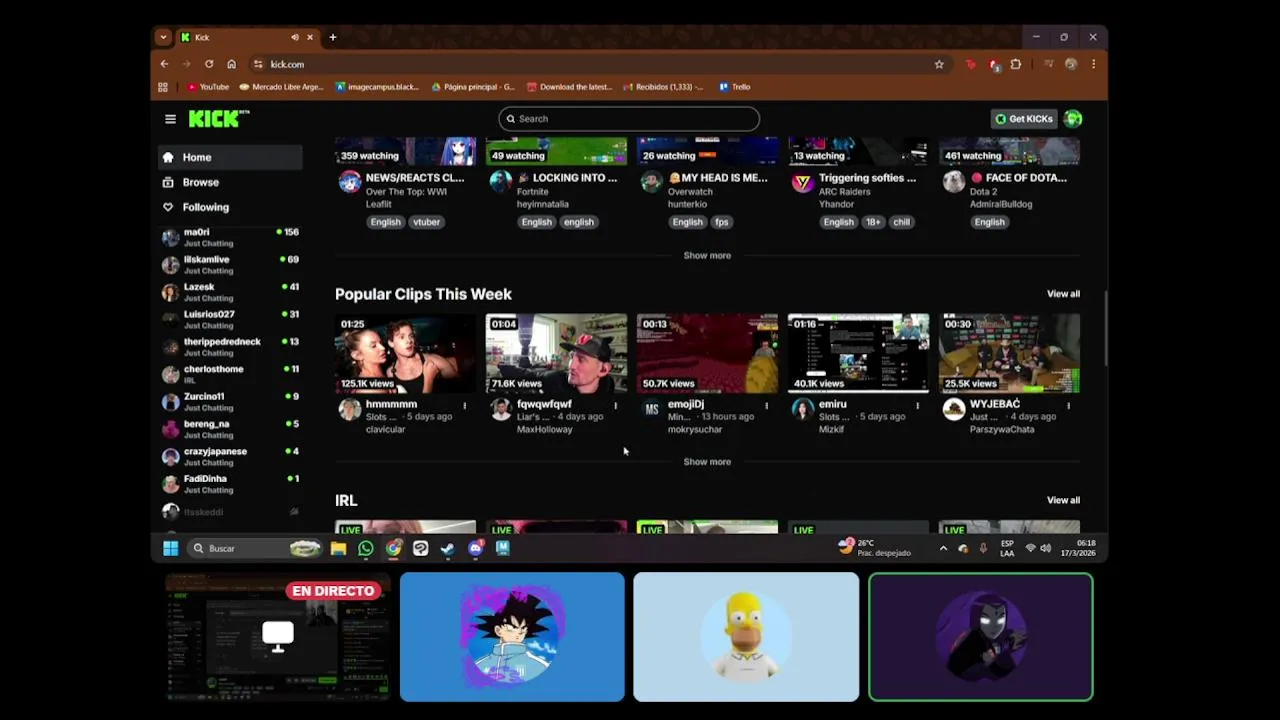Reload the kick.com page
This screenshot has height=720, width=1280.
(x=209, y=64)
